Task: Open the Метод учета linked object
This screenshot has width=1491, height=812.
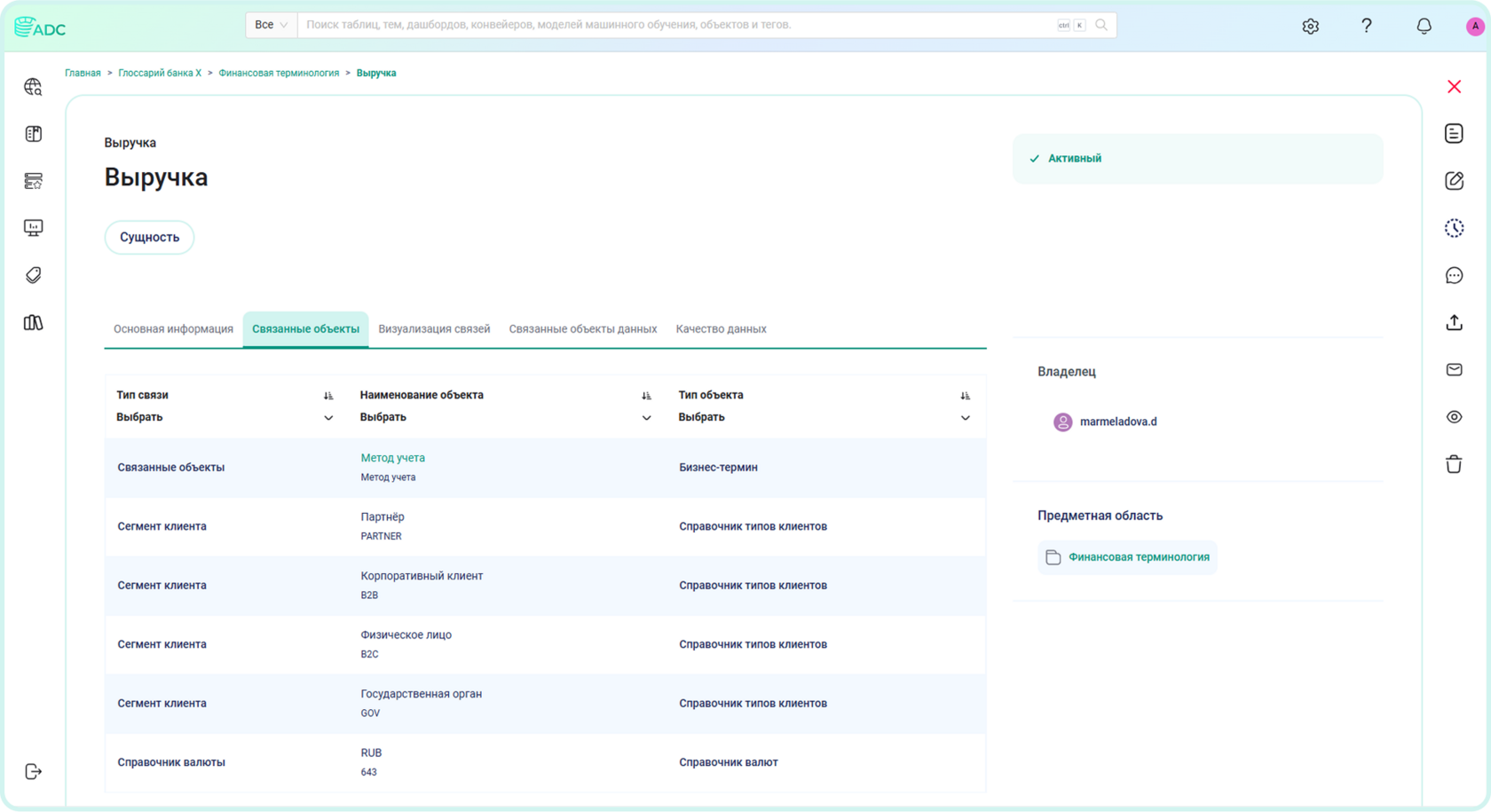Action: pyautogui.click(x=392, y=458)
